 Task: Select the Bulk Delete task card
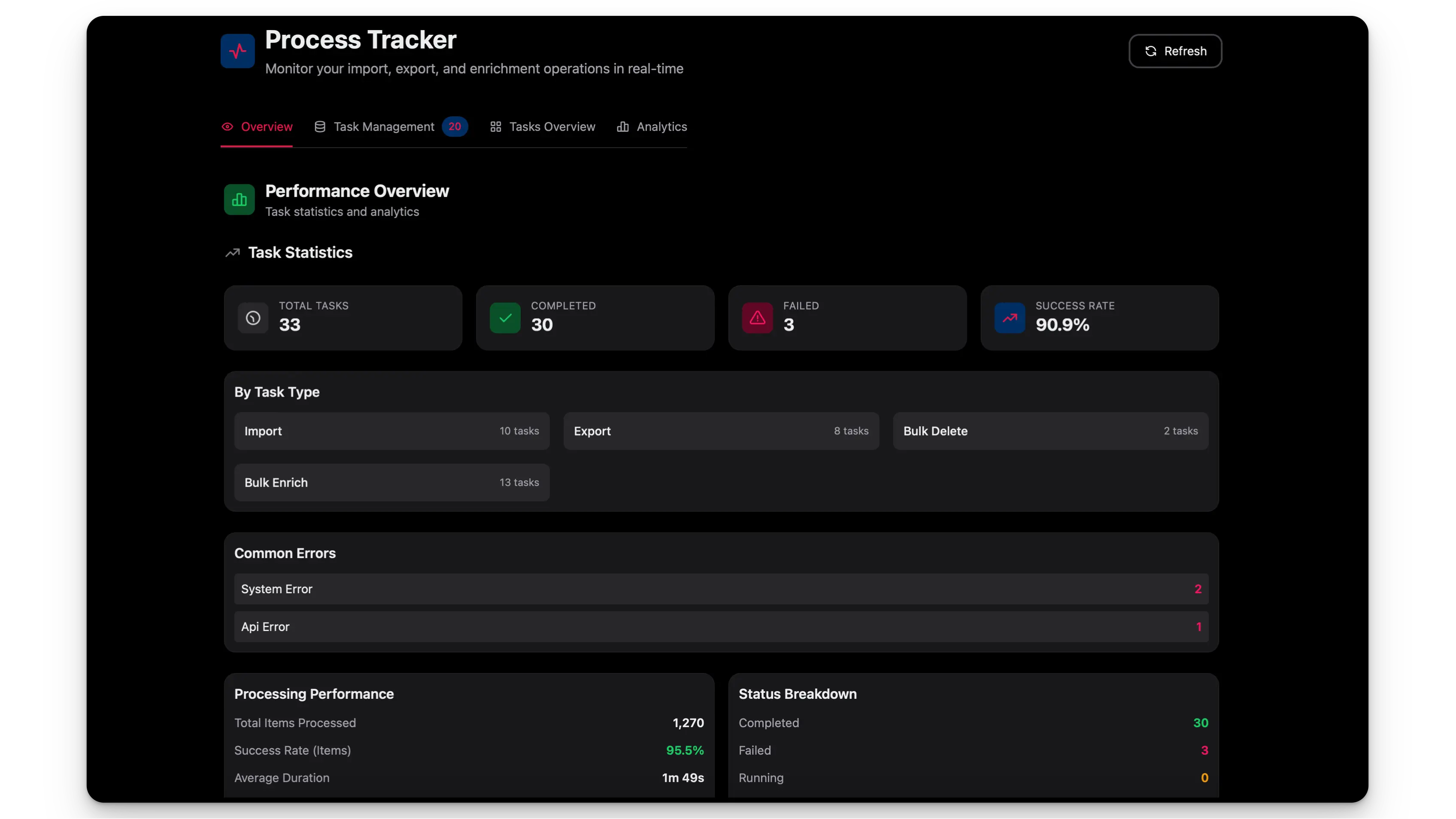(1050, 431)
